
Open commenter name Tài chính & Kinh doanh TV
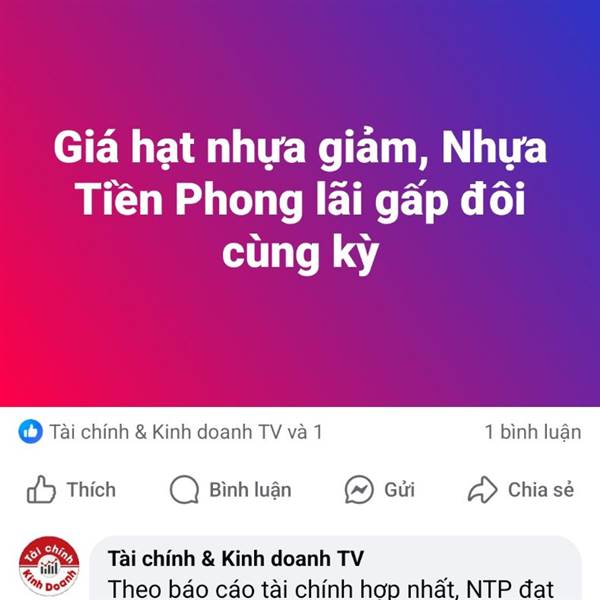tap(236, 558)
